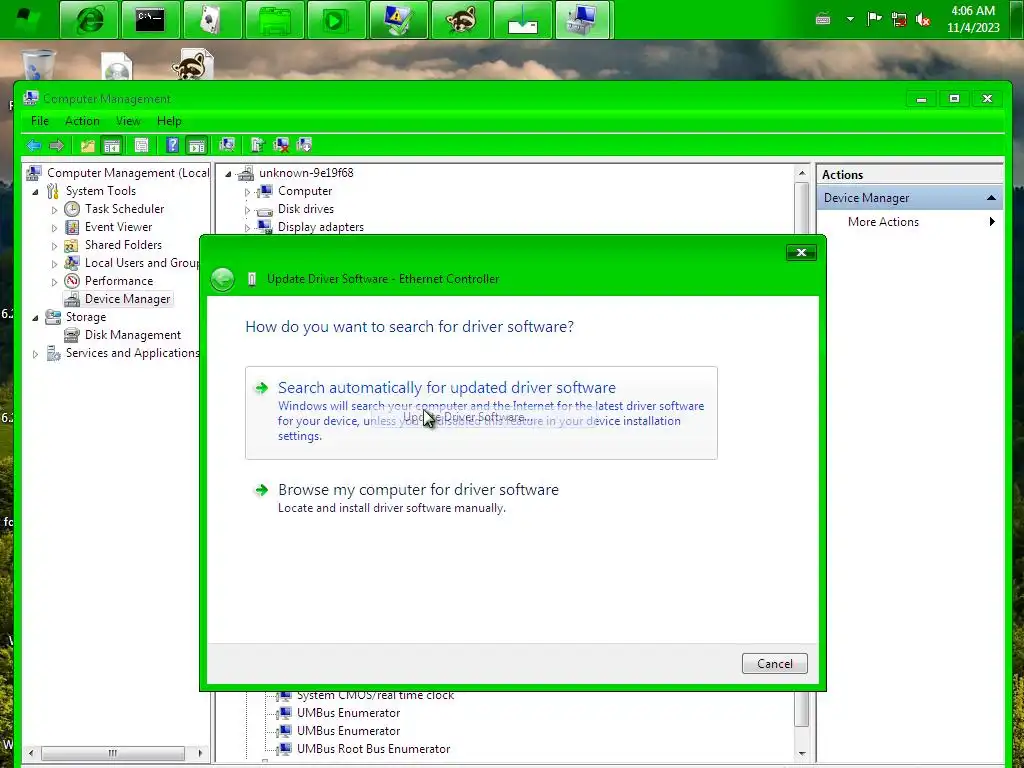Click the network disconnected tray icon

[x=899, y=20]
